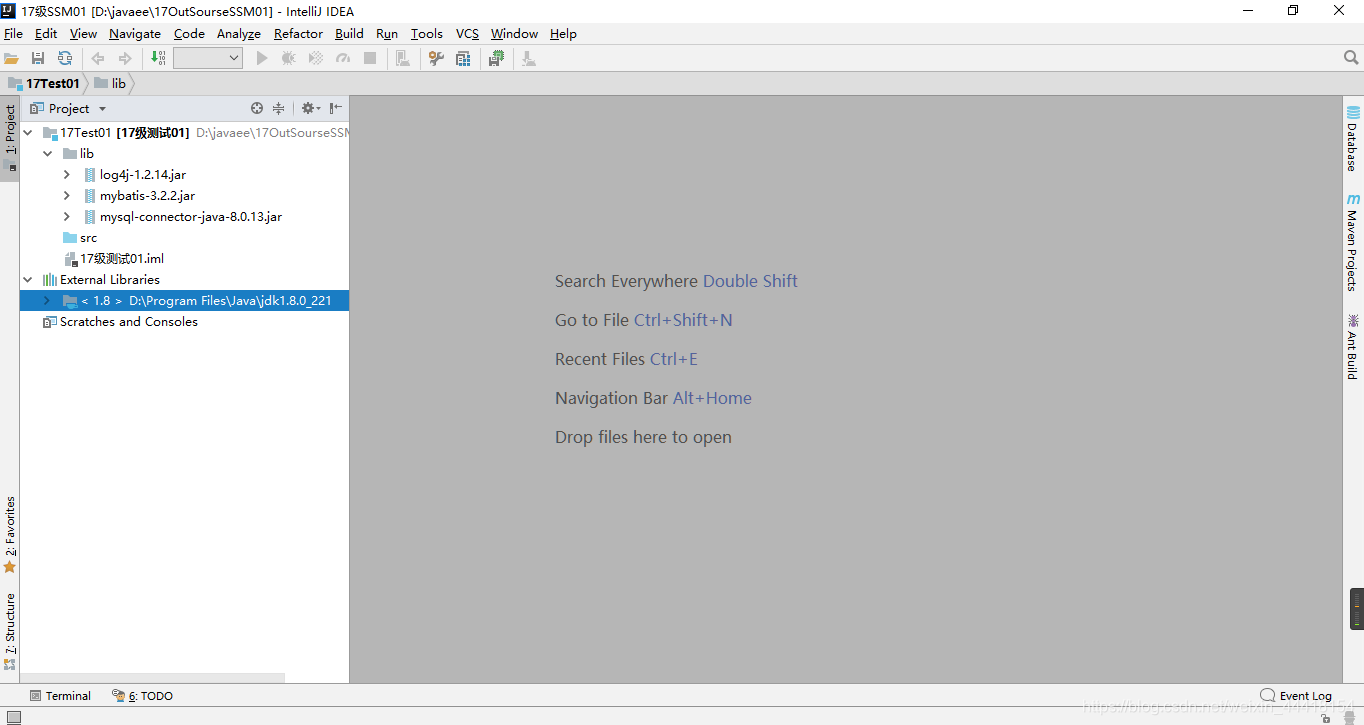Click the Collapse All icon in Project panel

point(279,108)
